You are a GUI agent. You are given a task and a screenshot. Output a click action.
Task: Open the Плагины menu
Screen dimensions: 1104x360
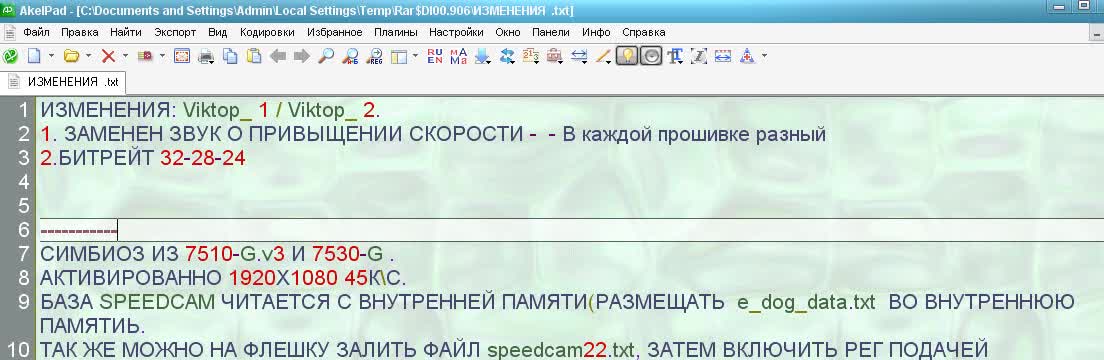tap(396, 32)
